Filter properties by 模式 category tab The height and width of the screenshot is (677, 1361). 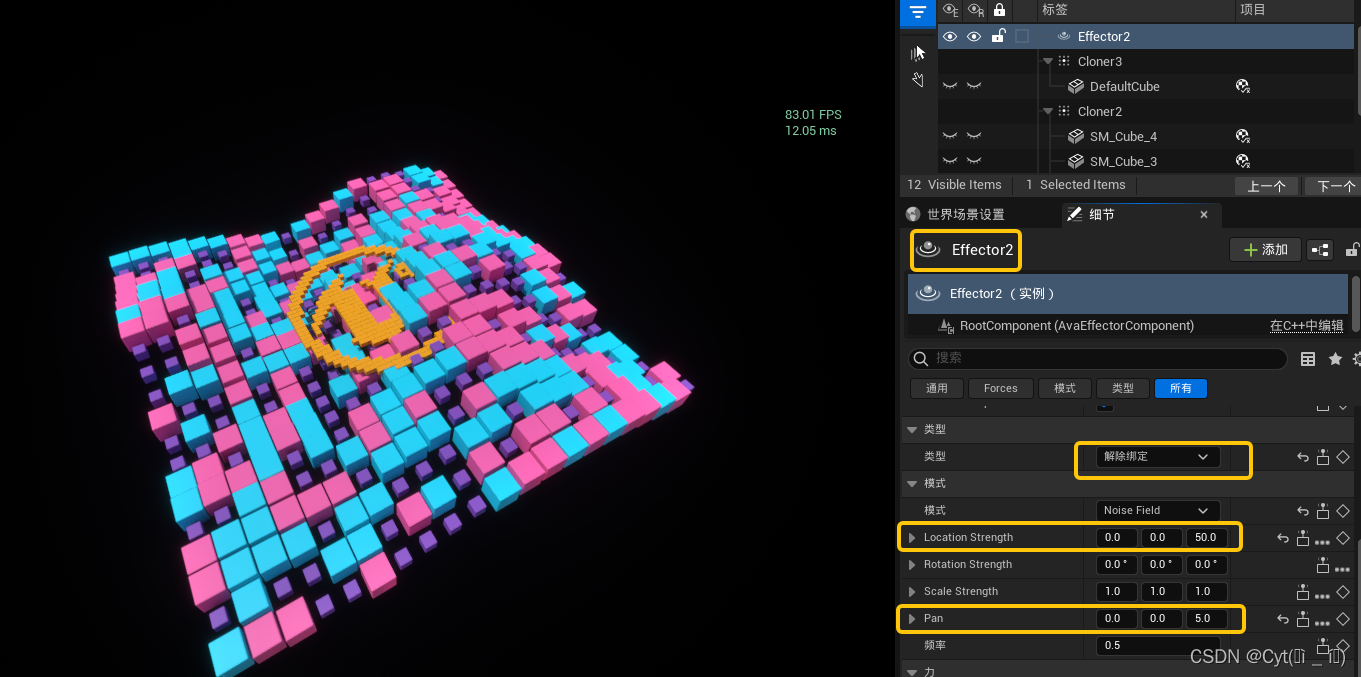1065,389
